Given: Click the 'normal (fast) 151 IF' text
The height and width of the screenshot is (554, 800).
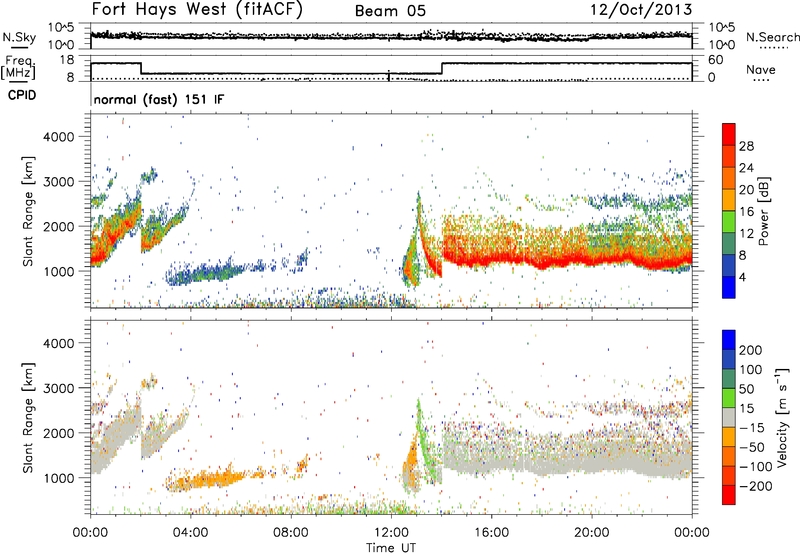Looking at the screenshot, I should tap(159, 99).
